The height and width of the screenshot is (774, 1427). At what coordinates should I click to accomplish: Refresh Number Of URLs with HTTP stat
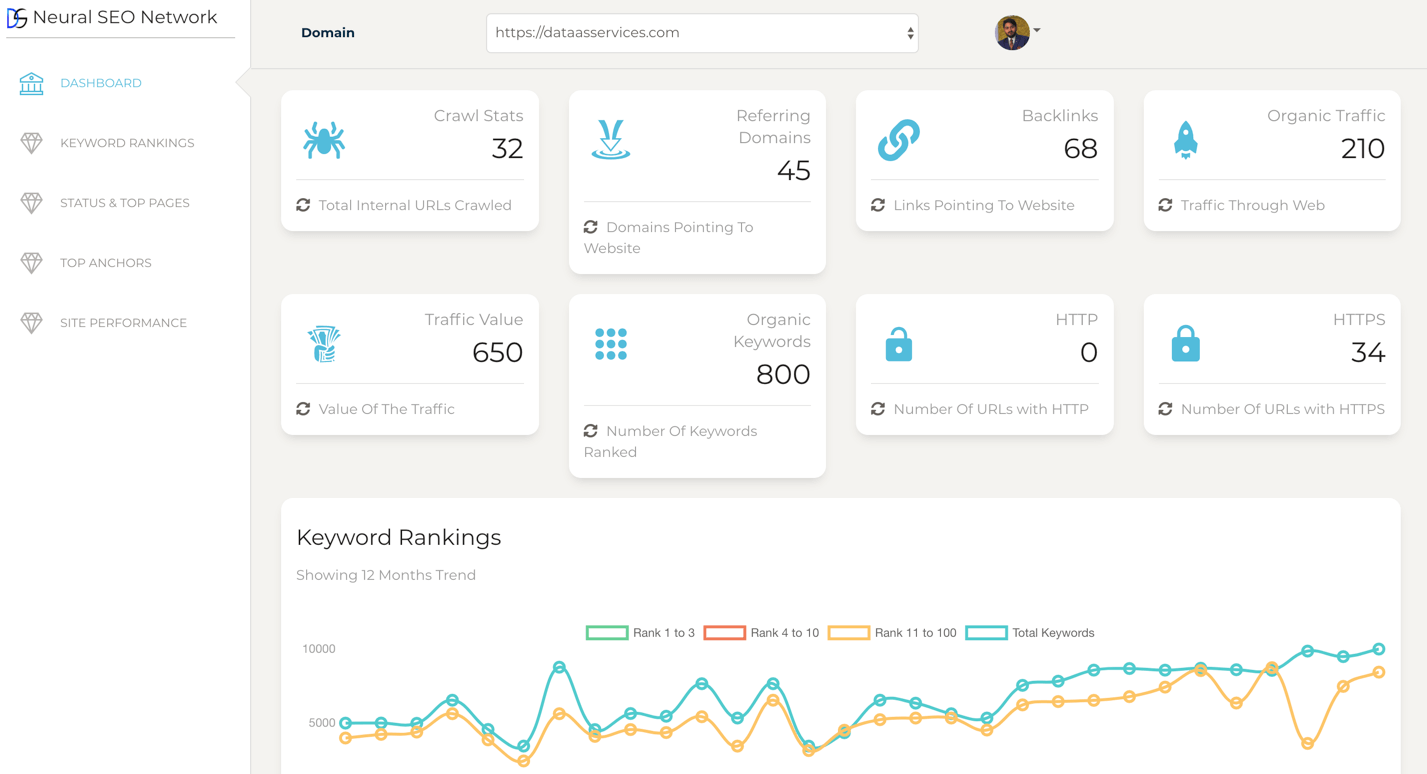(878, 409)
